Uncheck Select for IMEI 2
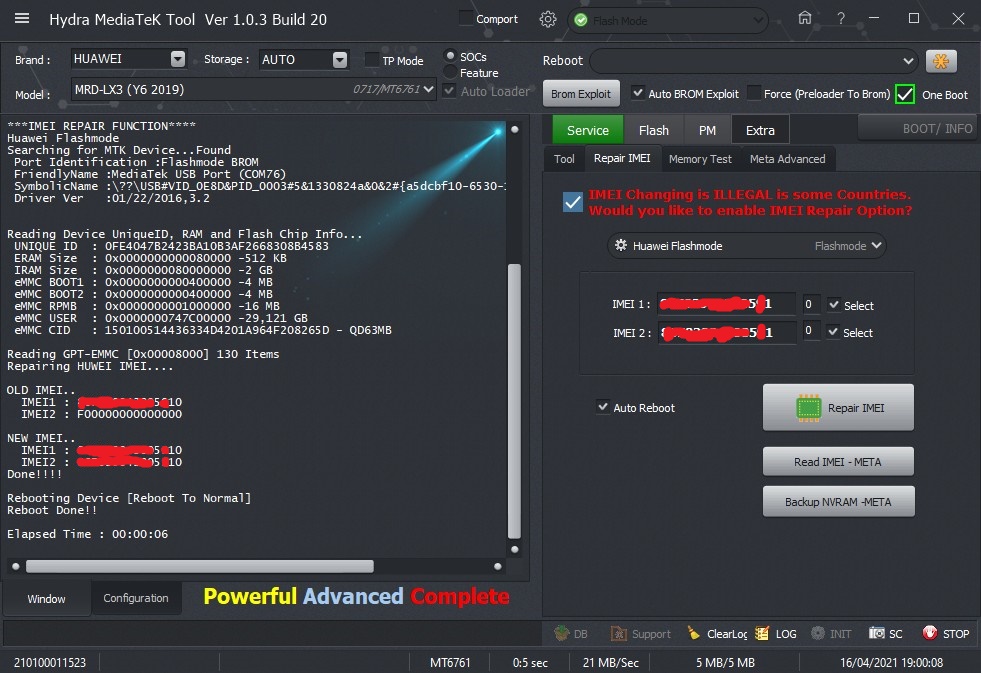The image size is (981, 673). coord(833,331)
